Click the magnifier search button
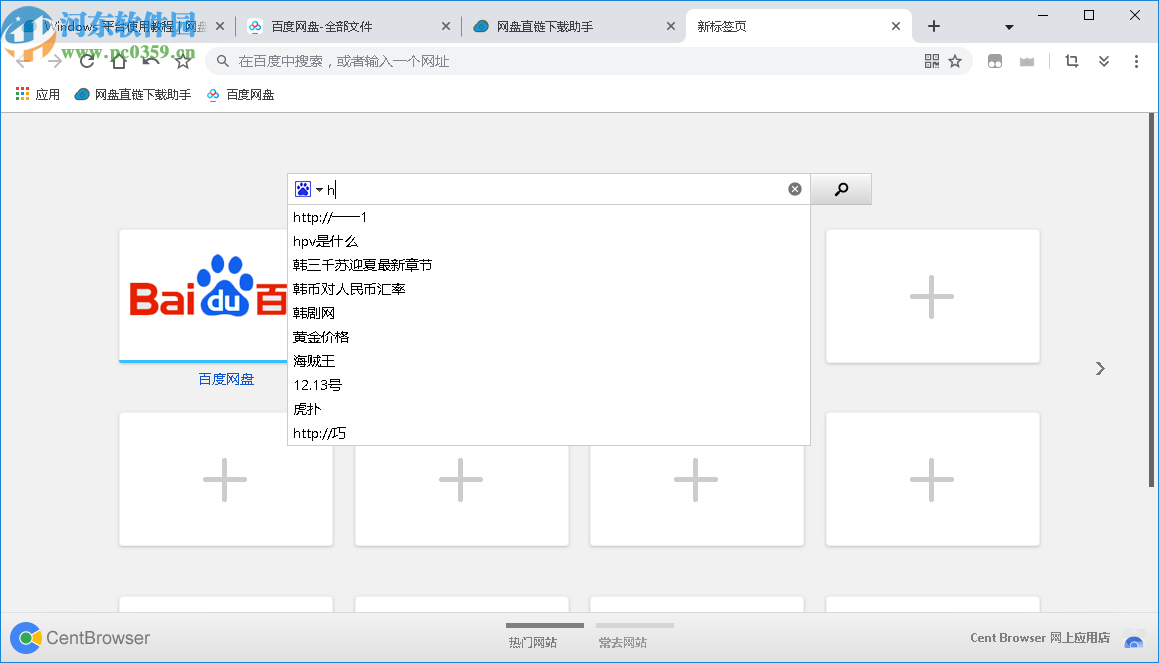The image size is (1159, 663). click(840, 188)
